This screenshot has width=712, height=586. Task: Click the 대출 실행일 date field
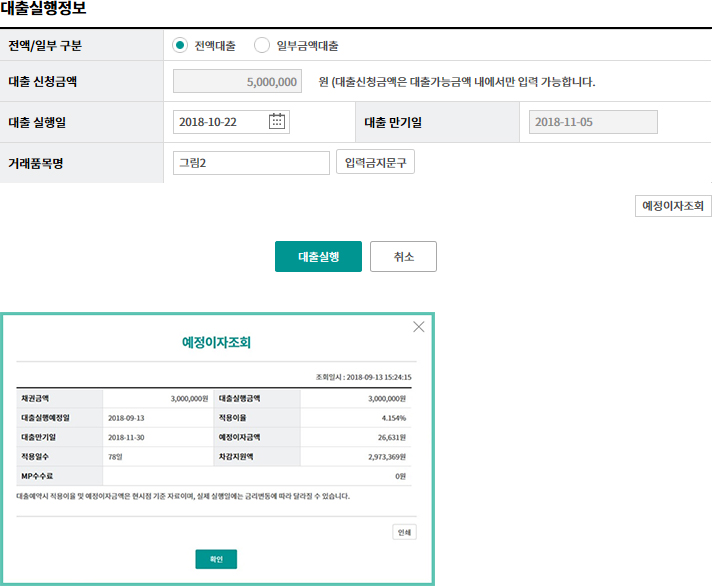pyautogui.click(x=220, y=122)
